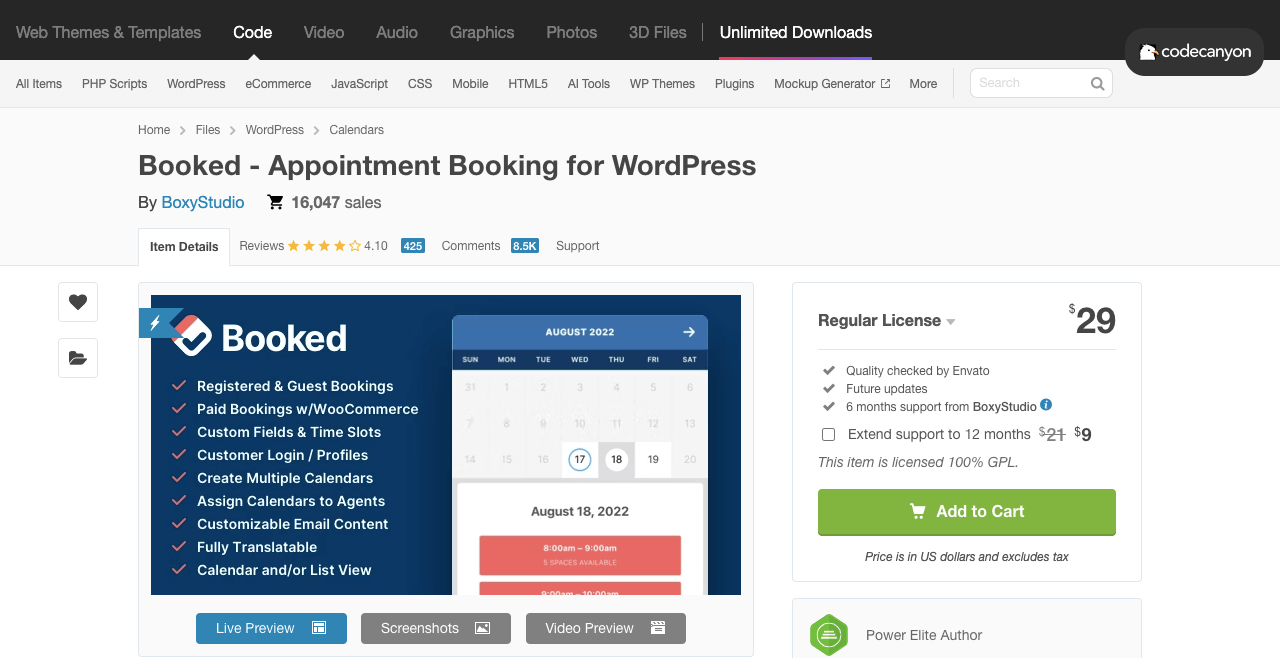Switch to Item Details tab
Image resolution: width=1280 pixels, height=658 pixels.
pos(184,247)
